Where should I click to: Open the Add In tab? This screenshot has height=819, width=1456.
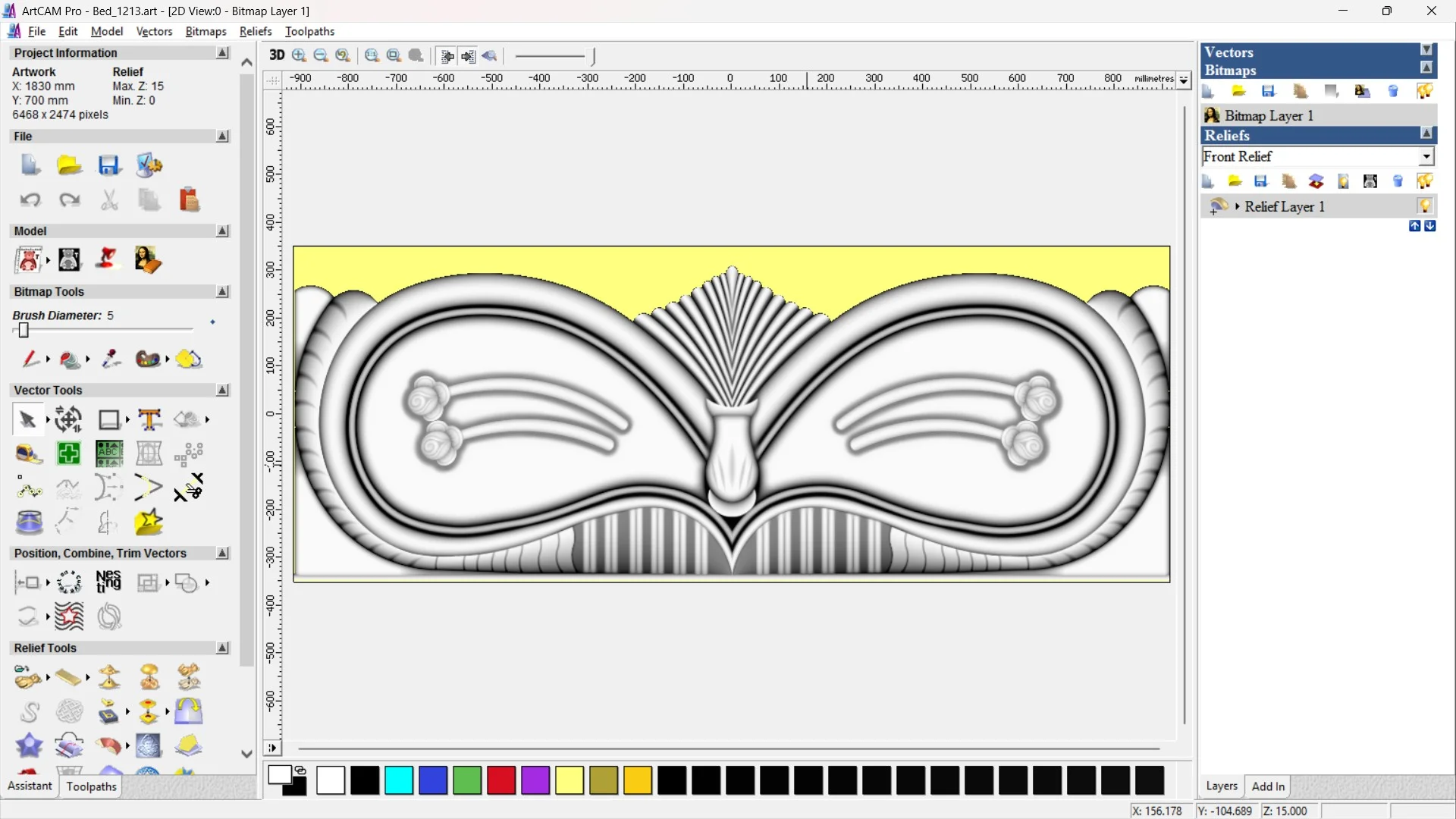point(1267,786)
